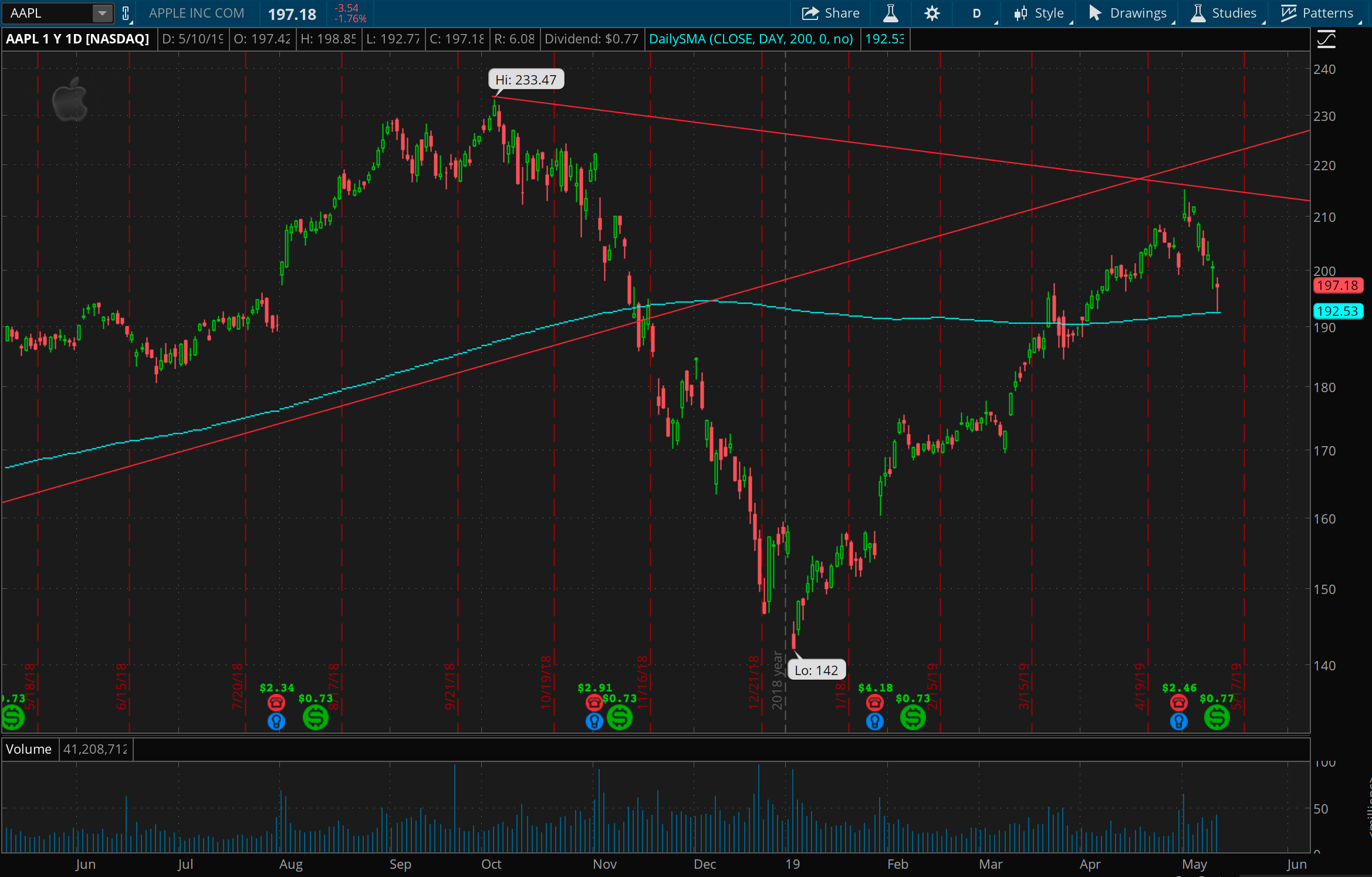Click the May label on time axis
The image size is (1372, 877).
coord(1195,865)
